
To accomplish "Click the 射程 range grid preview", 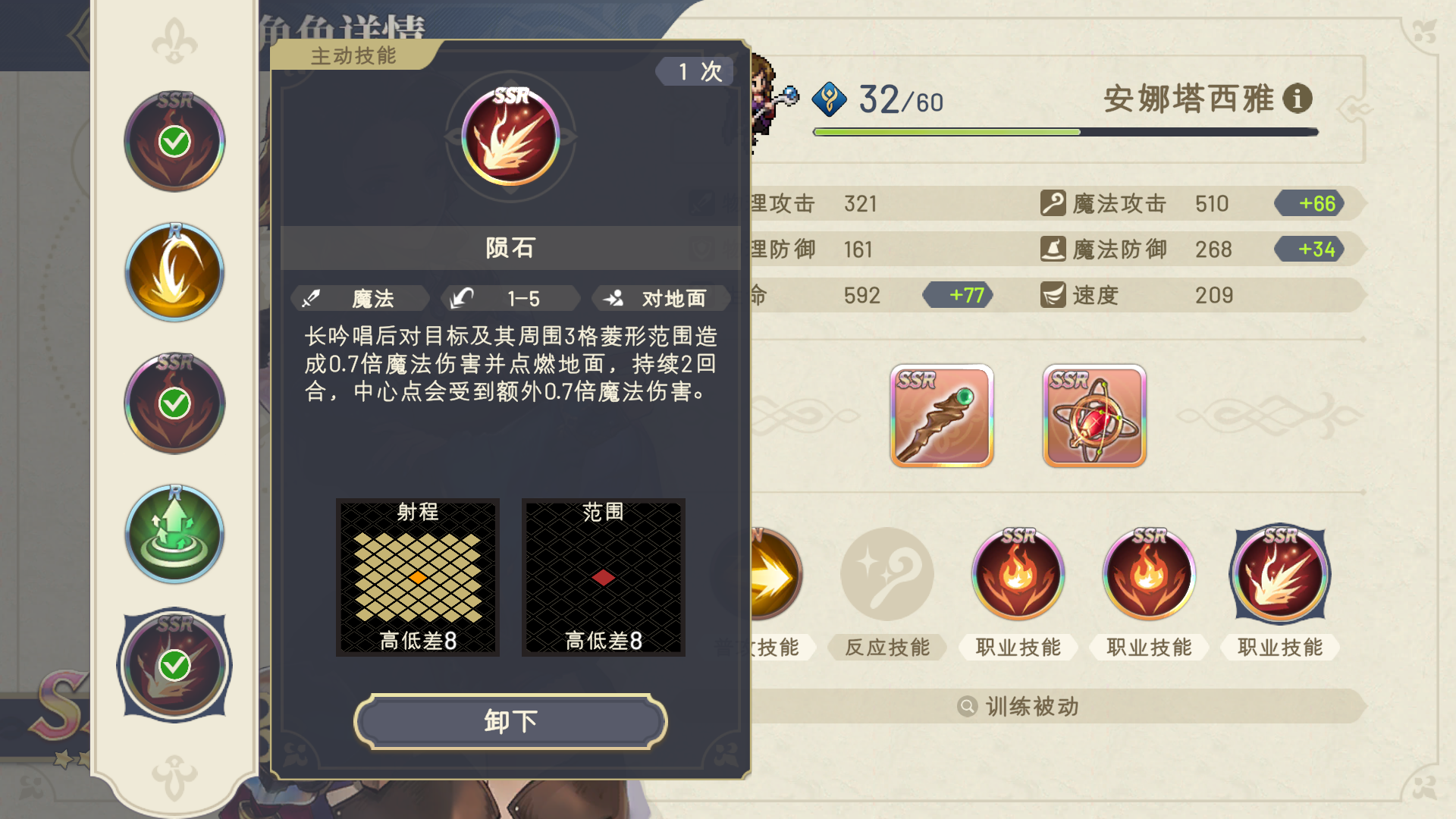I will [418, 577].
